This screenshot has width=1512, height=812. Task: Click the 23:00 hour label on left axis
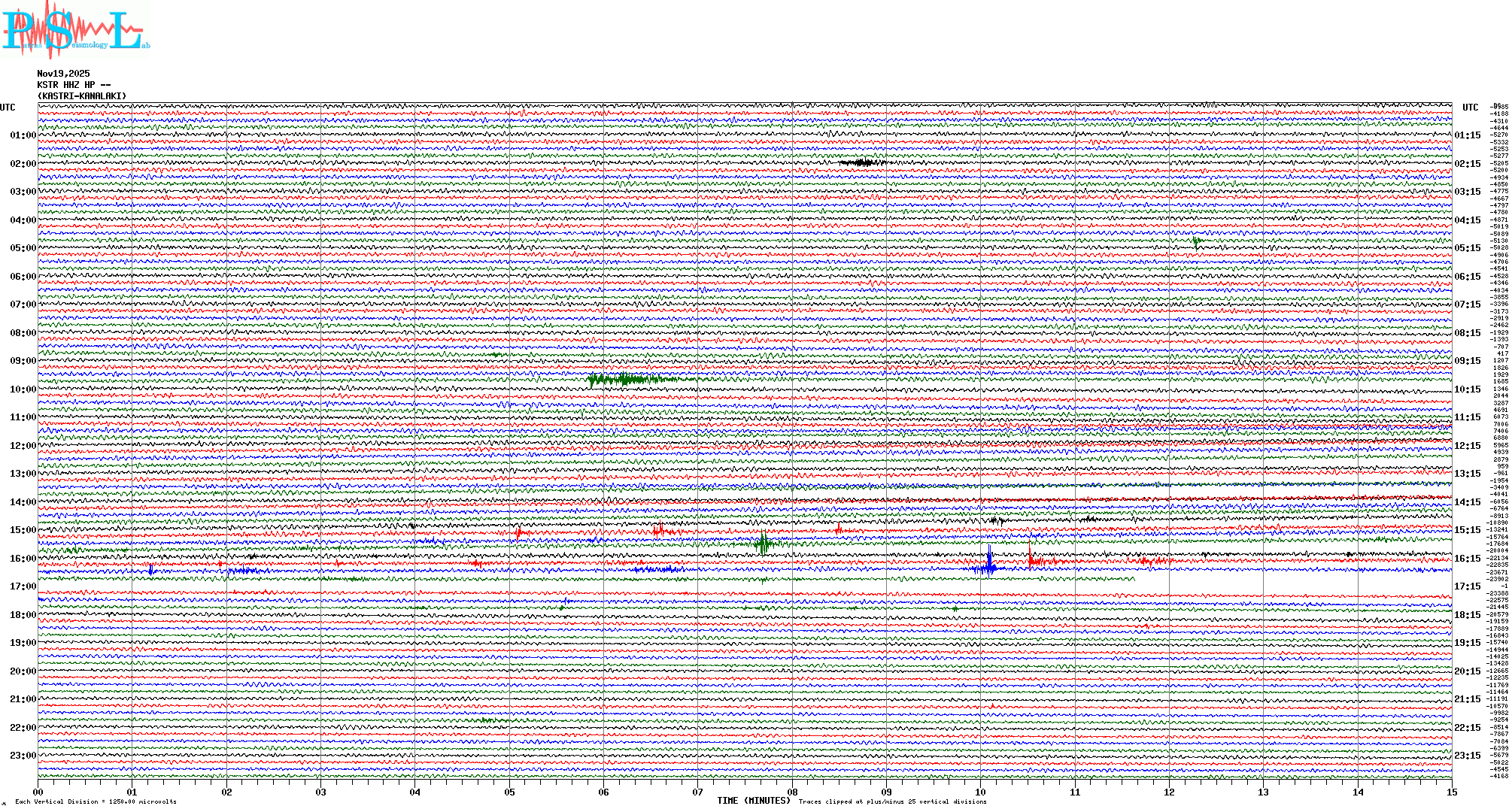(23, 756)
